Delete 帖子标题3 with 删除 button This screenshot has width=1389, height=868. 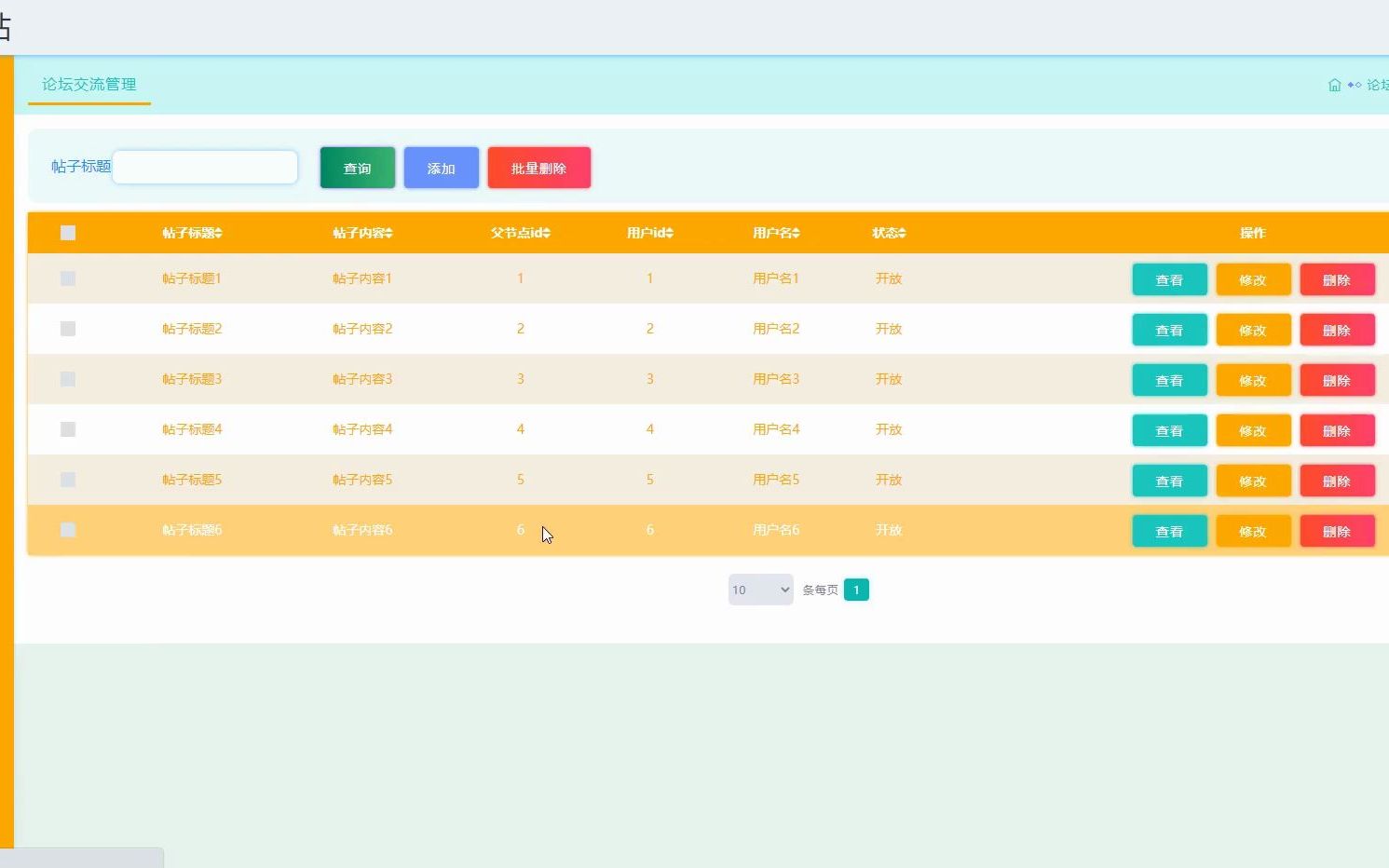pyautogui.click(x=1338, y=380)
